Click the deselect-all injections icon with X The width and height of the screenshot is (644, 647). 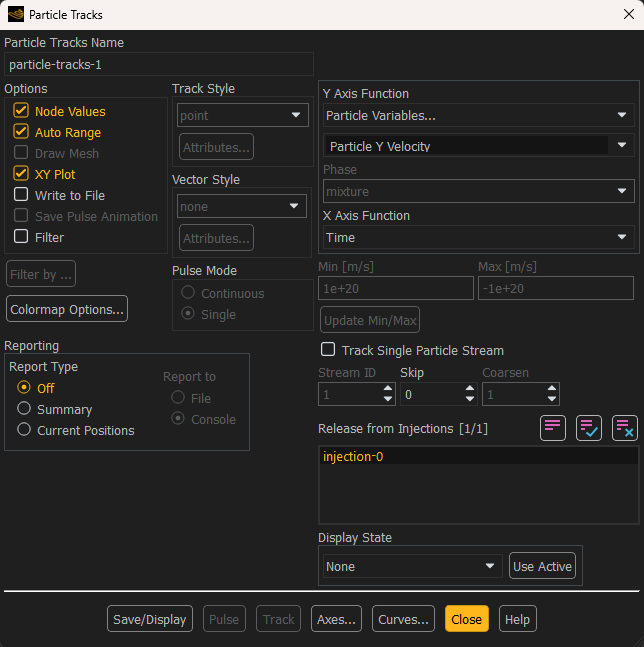tap(624, 428)
